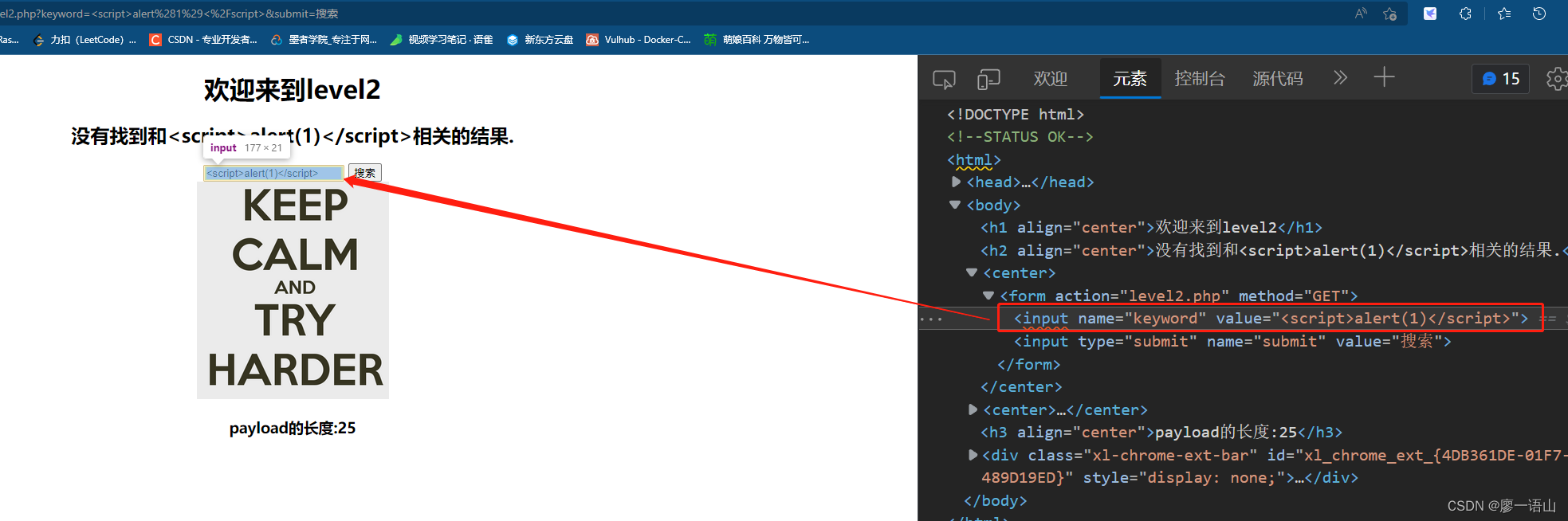The width and height of the screenshot is (1568, 521).
Task: Open the 视频学习笔记 语雀 bookmark
Action: pos(442,40)
